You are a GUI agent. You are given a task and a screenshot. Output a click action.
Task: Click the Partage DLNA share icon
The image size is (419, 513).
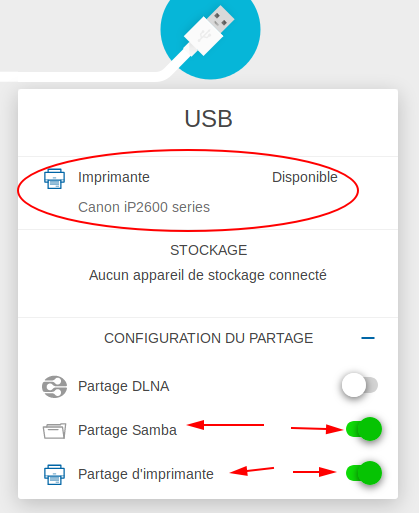pos(54,387)
